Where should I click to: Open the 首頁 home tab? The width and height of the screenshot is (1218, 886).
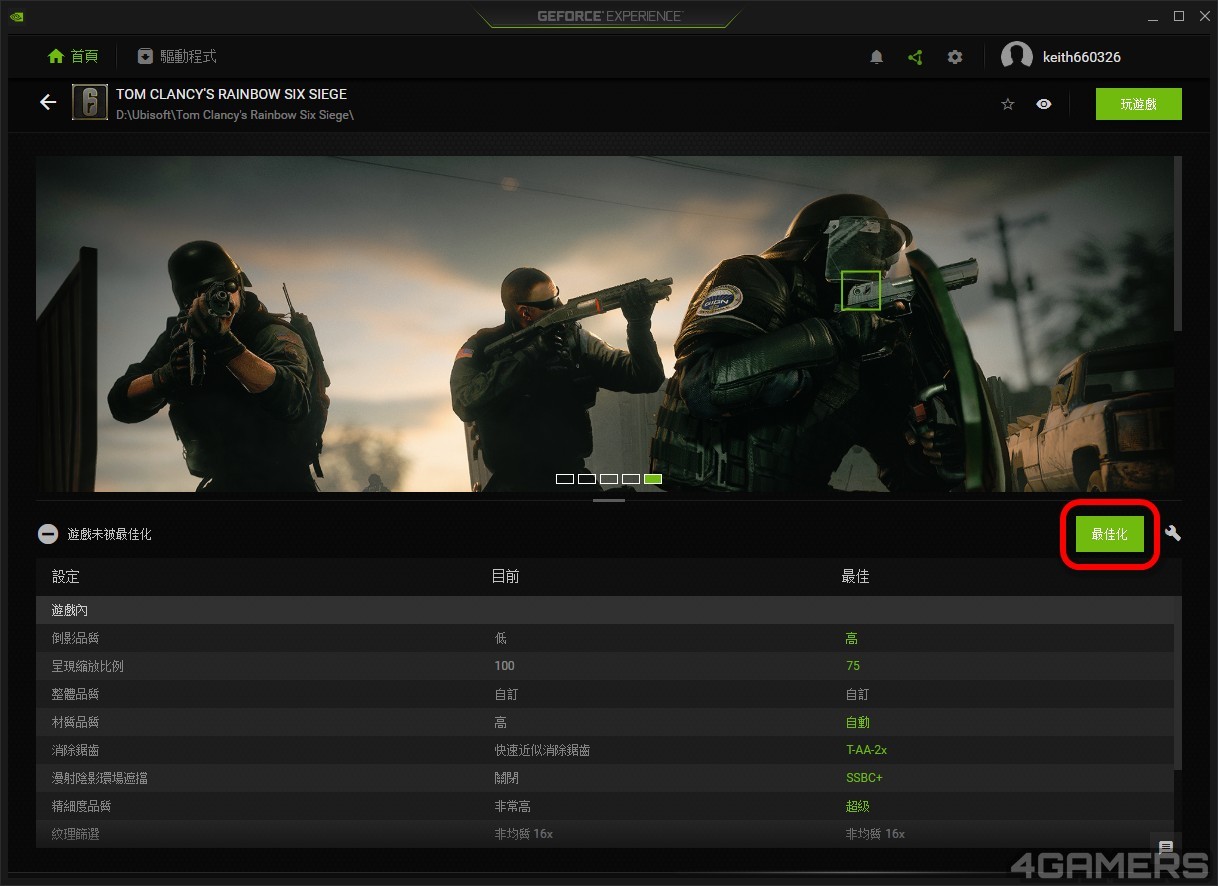[x=73, y=57]
